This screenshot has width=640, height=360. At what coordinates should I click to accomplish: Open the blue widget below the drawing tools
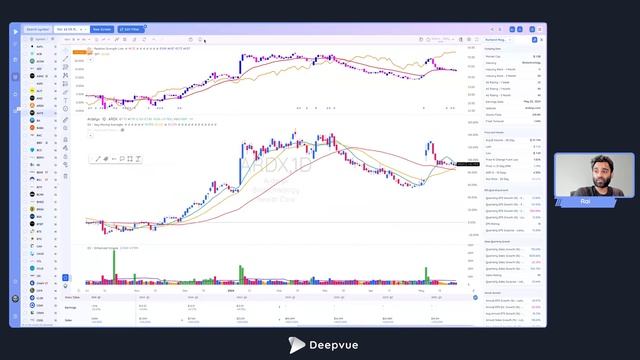pyautogui.click(x=65, y=278)
